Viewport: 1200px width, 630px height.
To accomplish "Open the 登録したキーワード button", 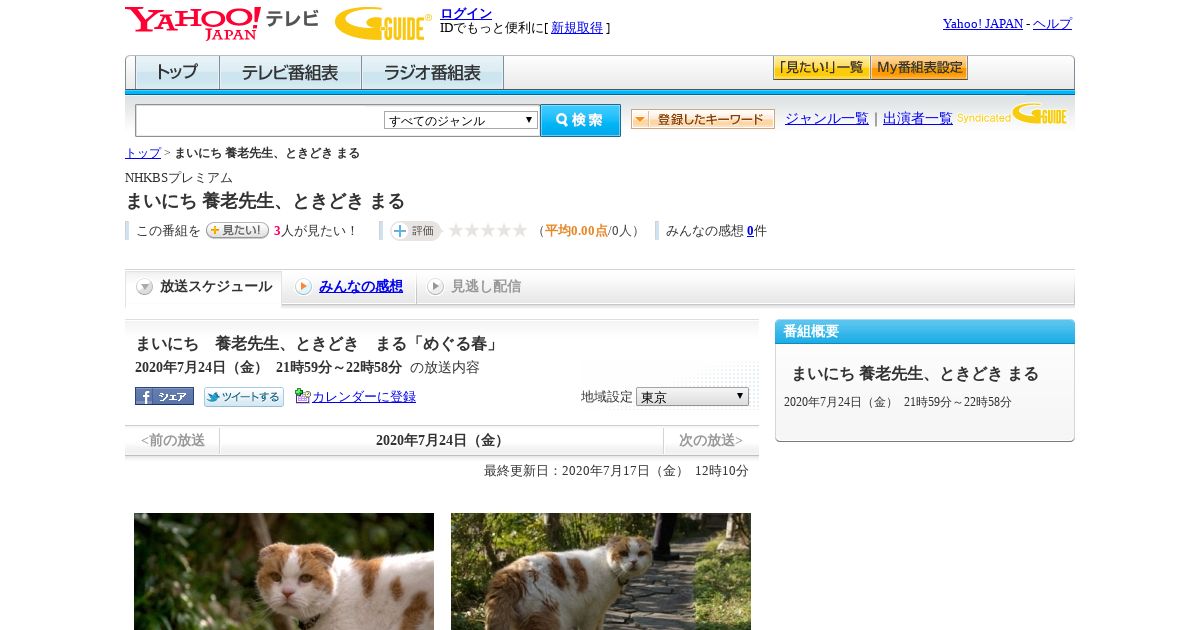I will click(703, 119).
